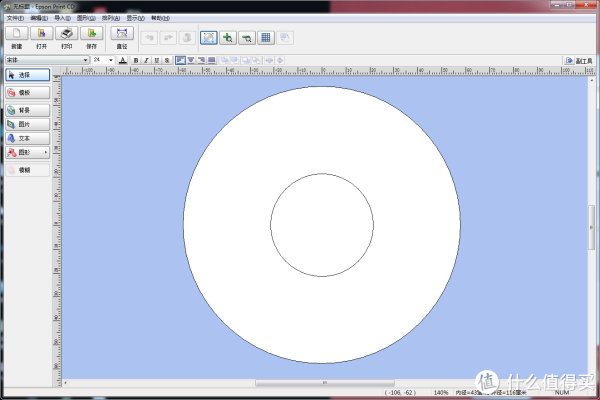The image size is (600, 400).
Task: Open the File (文件) menu
Action: click(x=15, y=18)
